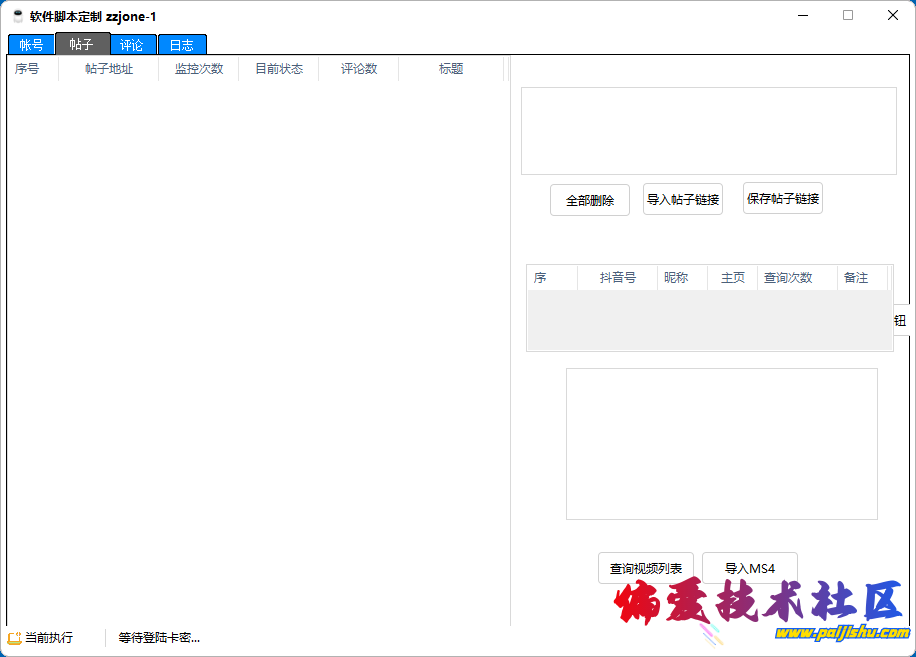The width and height of the screenshot is (916, 657).
Task: Switch to the 评论 tab
Action: click(x=131, y=44)
